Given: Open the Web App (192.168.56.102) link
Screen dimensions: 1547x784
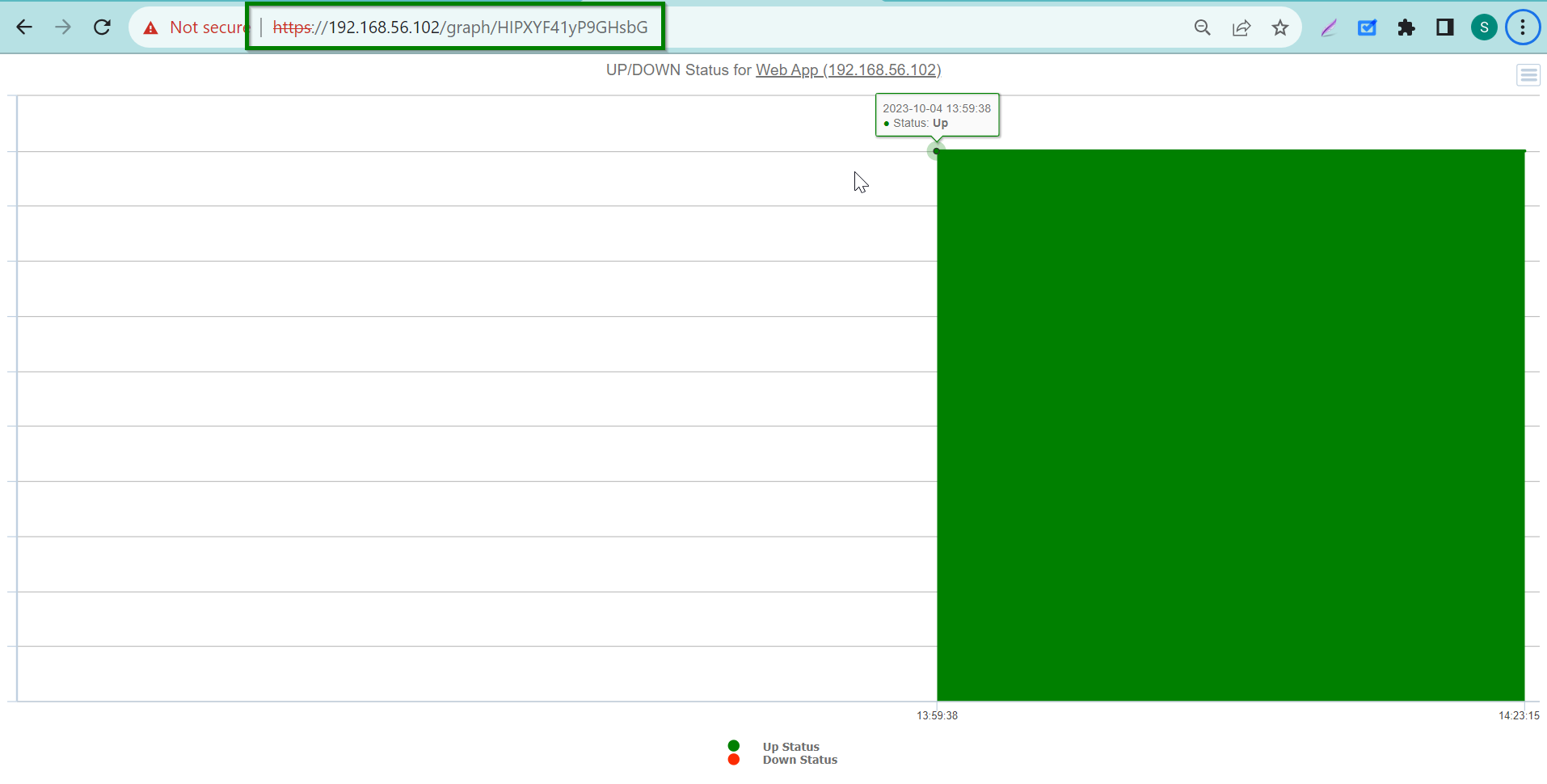Looking at the screenshot, I should (x=848, y=70).
